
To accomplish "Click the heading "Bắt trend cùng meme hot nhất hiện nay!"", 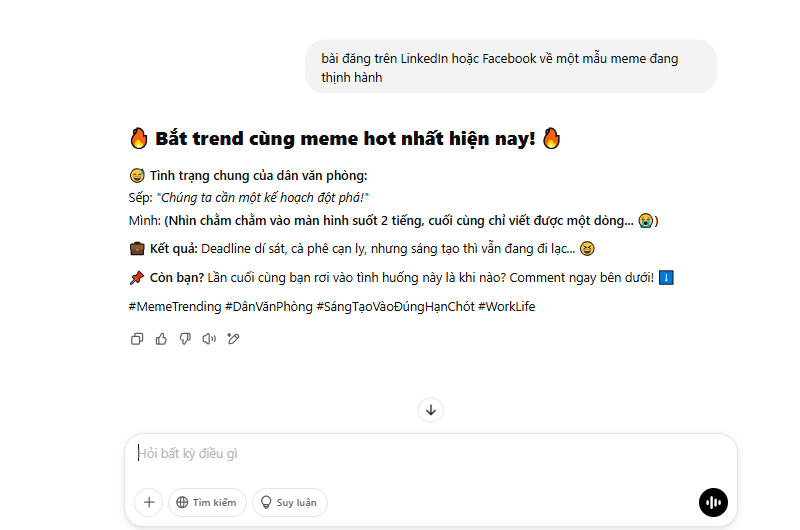I will [x=345, y=139].
